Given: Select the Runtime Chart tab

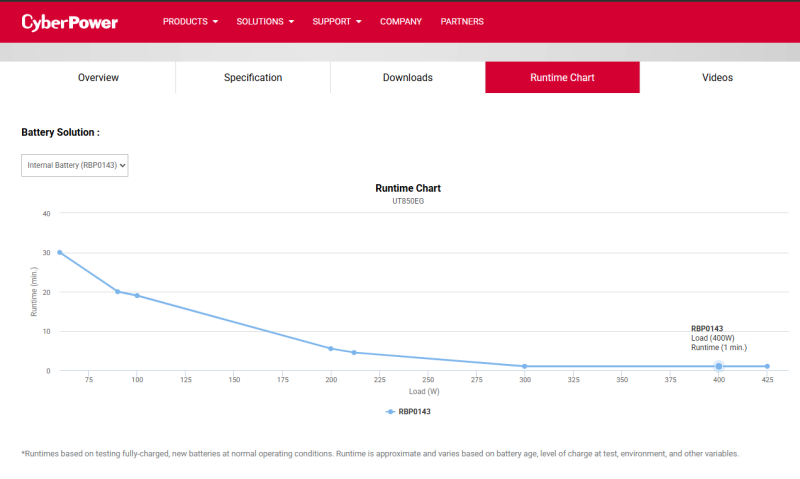Looking at the screenshot, I should (x=562, y=78).
